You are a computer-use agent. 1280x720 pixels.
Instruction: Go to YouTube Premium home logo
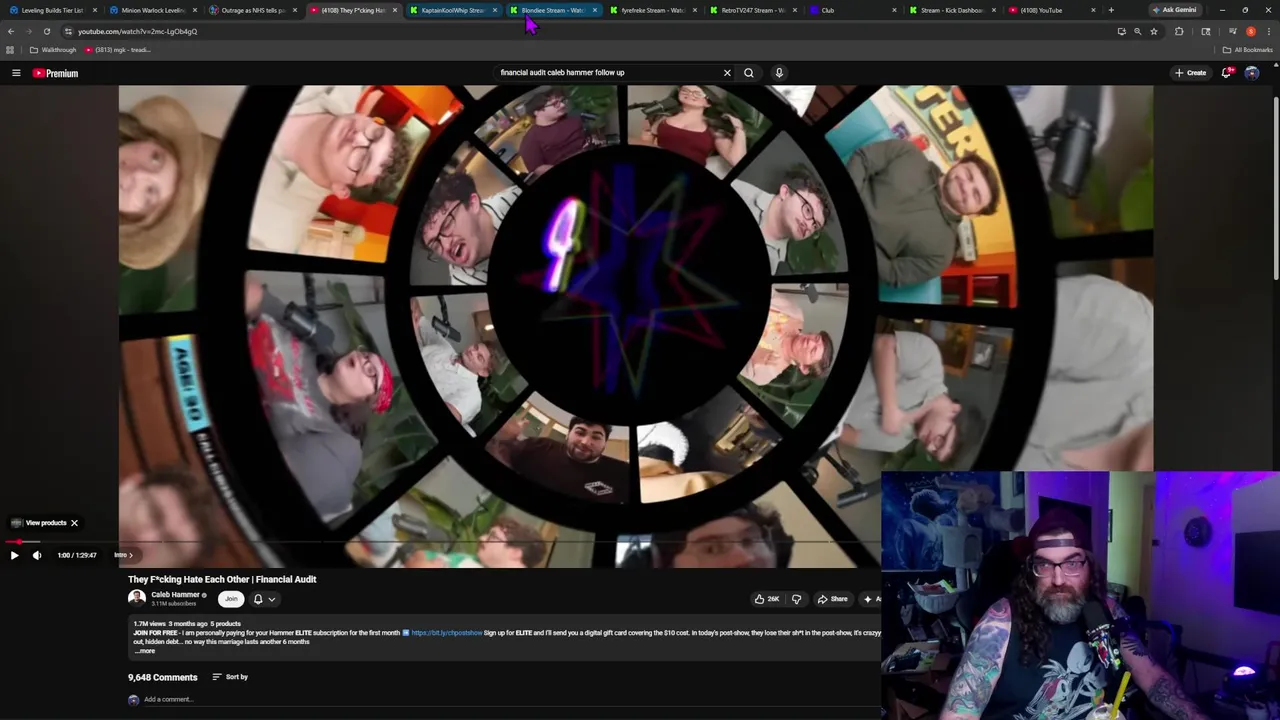[x=55, y=73]
